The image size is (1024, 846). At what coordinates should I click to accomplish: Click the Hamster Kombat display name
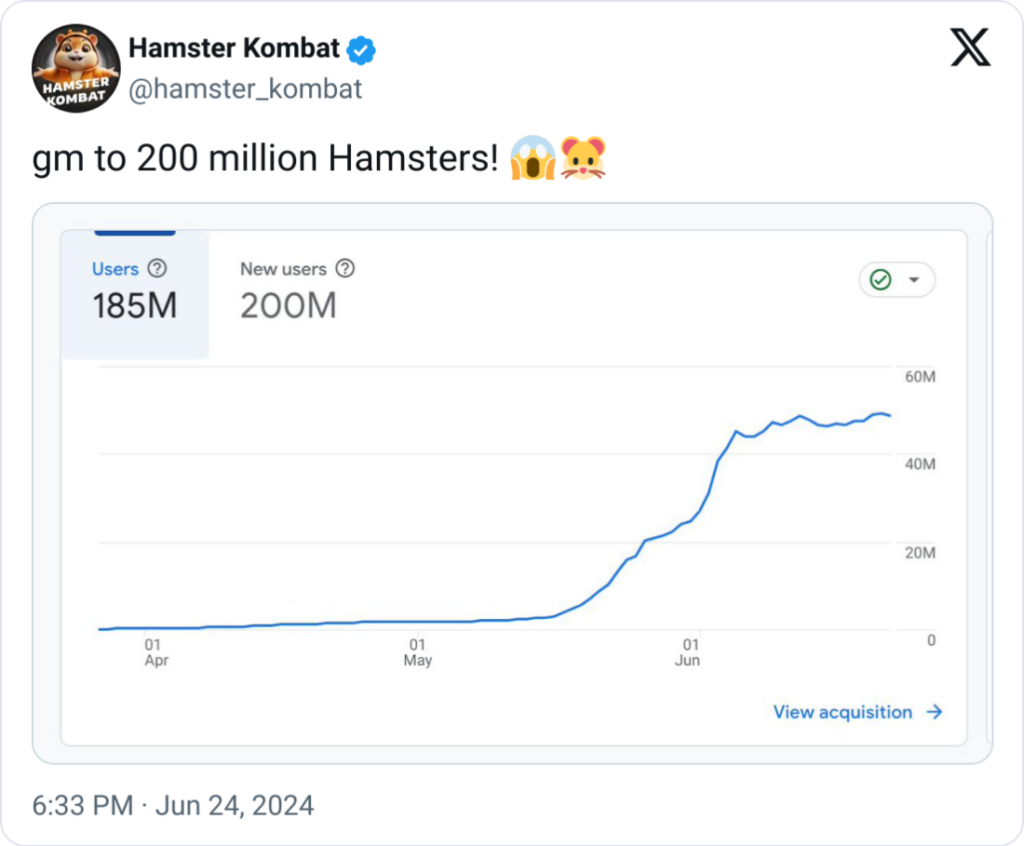pos(235,48)
